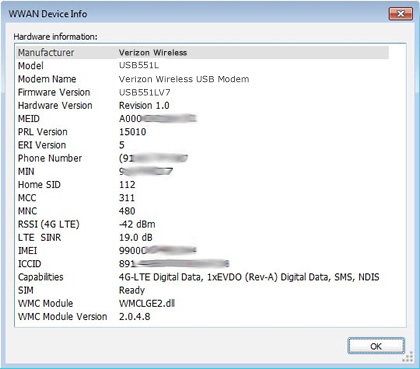Select the Home SID label

coord(39,185)
